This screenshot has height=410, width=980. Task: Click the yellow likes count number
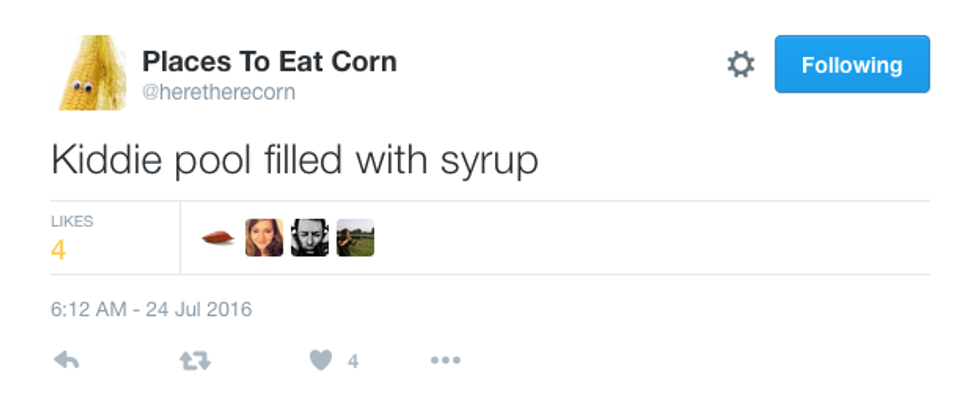[x=58, y=250]
